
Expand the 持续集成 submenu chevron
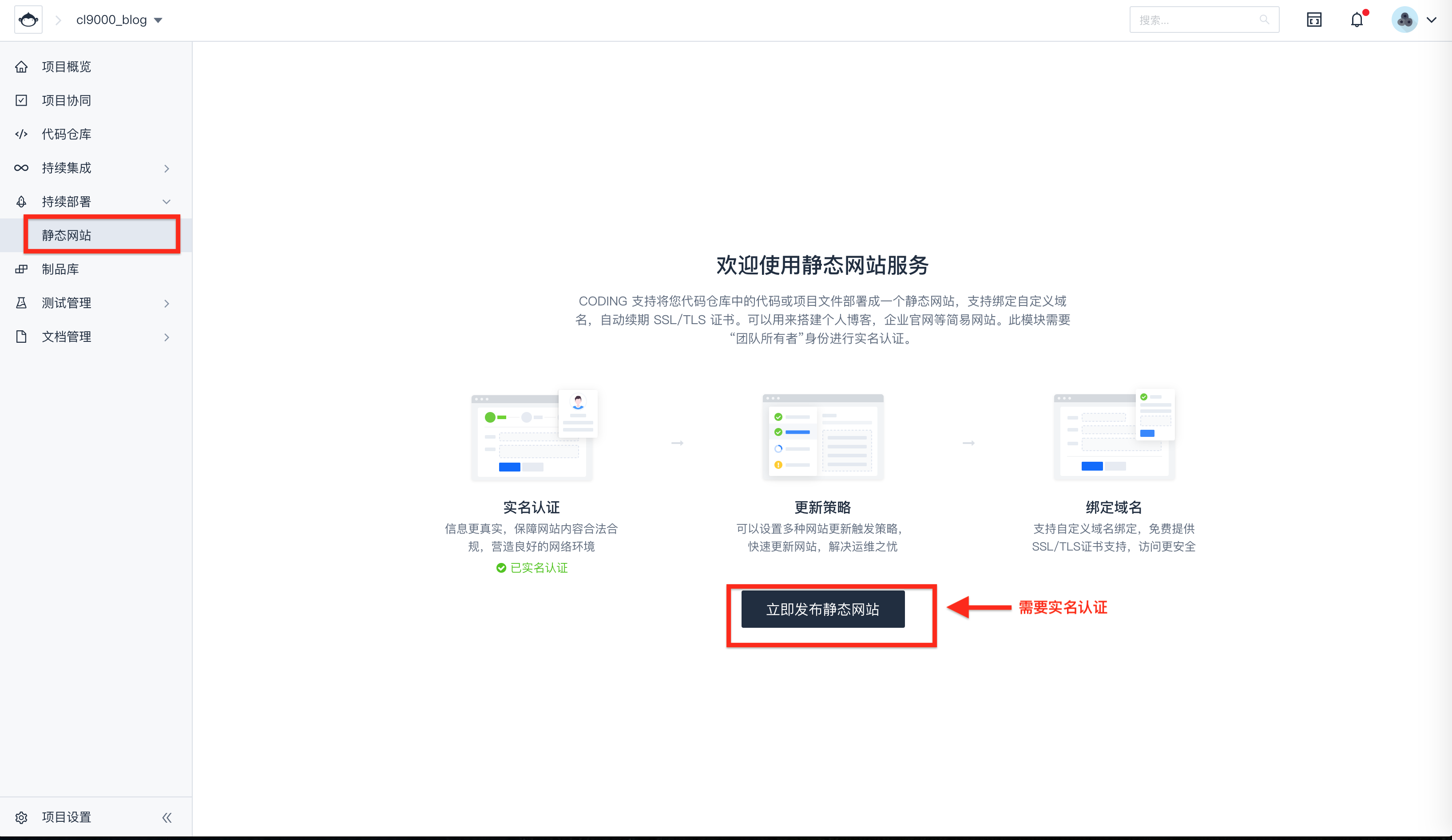pyautogui.click(x=167, y=168)
